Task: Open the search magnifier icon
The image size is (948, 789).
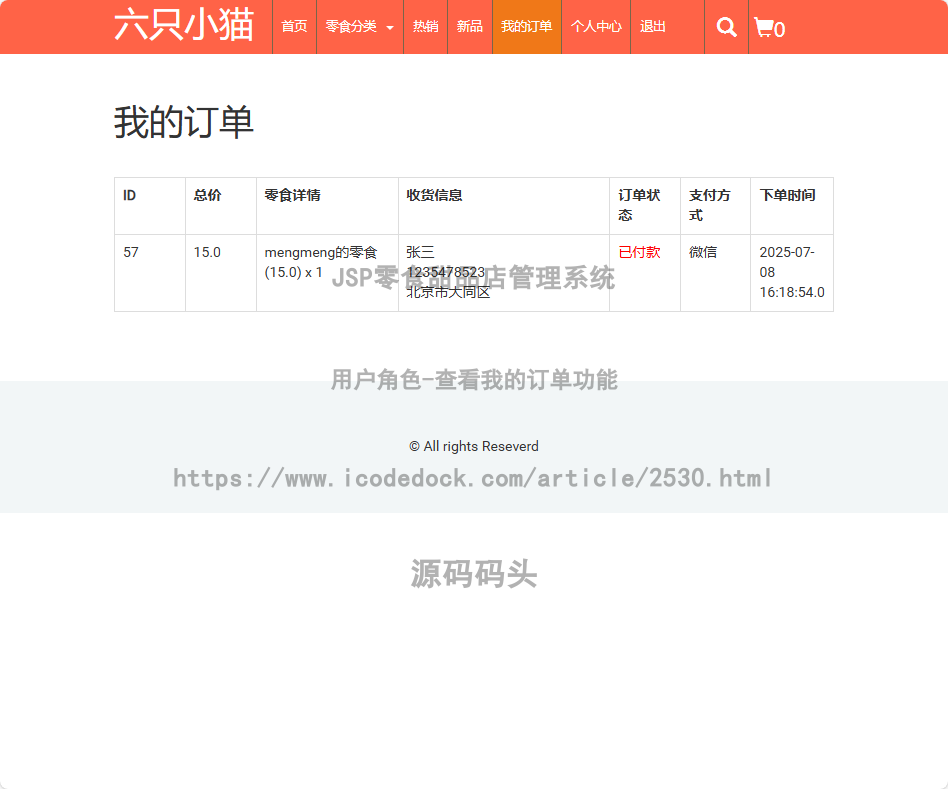Action: pos(726,27)
